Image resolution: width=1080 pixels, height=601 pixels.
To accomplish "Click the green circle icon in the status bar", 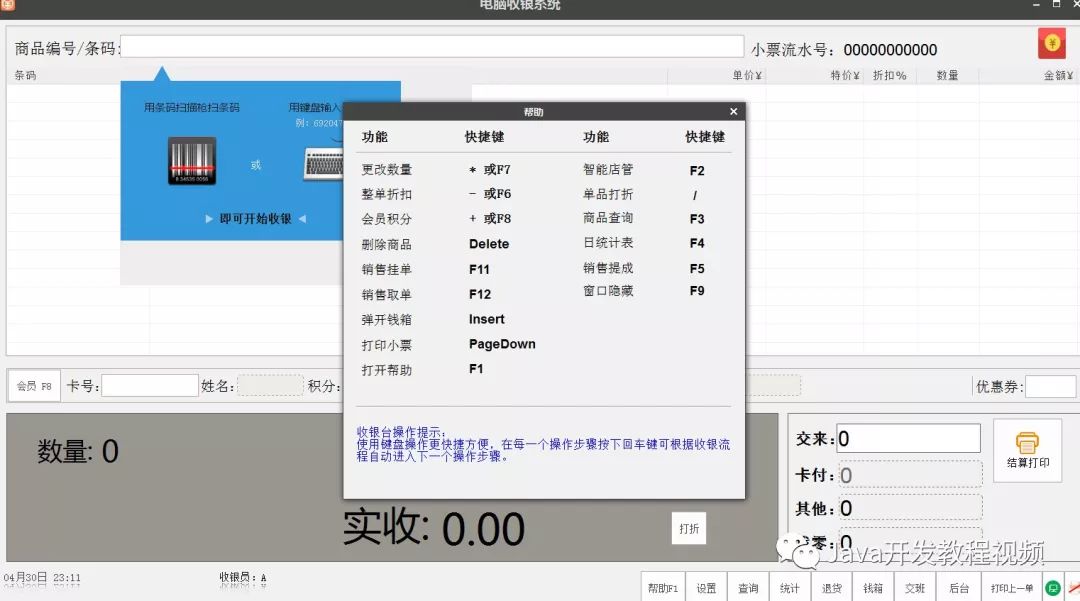I will click(1052, 588).
